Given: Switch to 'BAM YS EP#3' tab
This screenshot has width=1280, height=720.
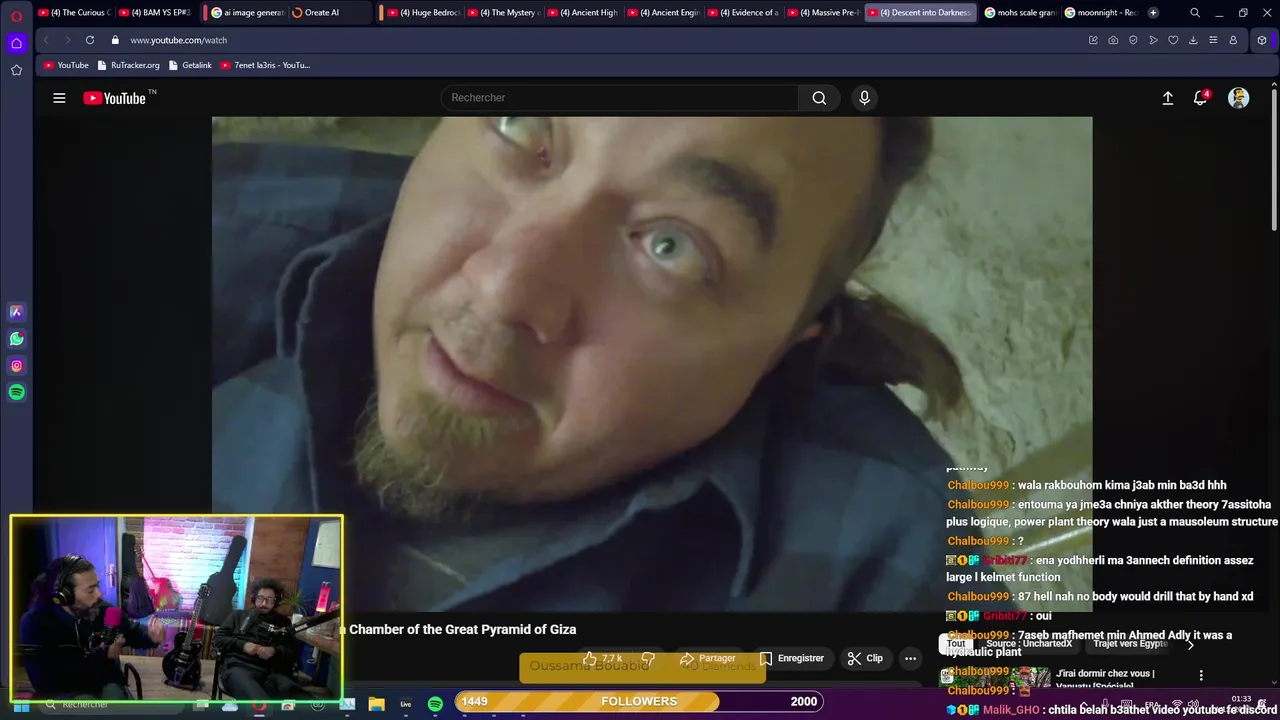Looking at the screenshot, I should [155, 13].
